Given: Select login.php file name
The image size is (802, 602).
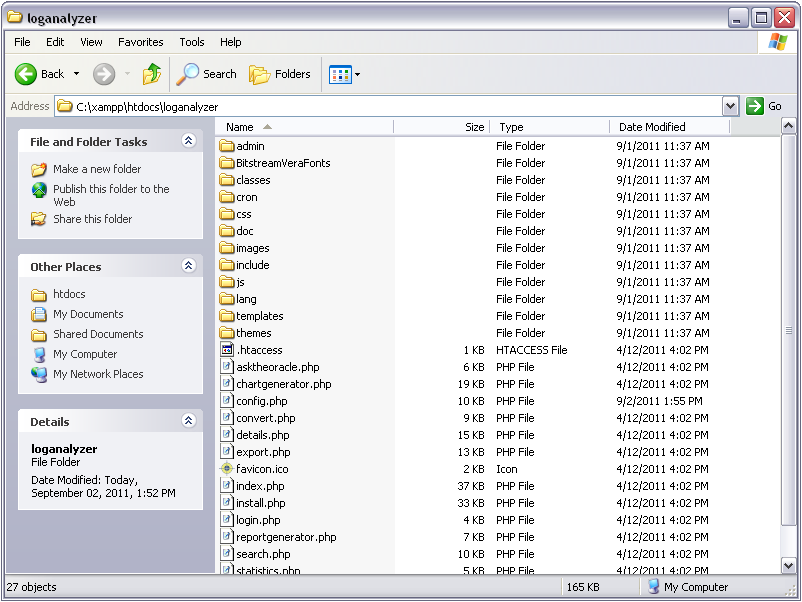Looking at the screenshot, I should click(x=258, y=520).
